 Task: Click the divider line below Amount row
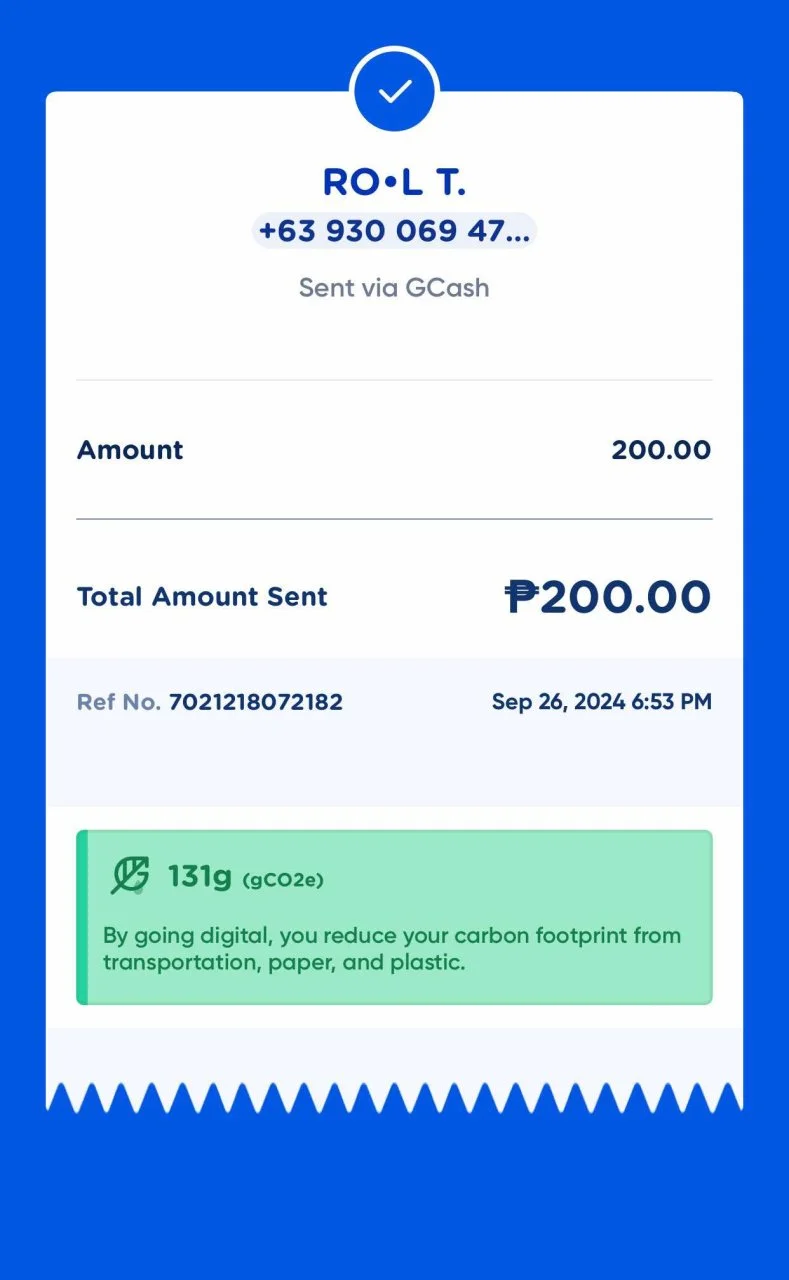point(394,519)
